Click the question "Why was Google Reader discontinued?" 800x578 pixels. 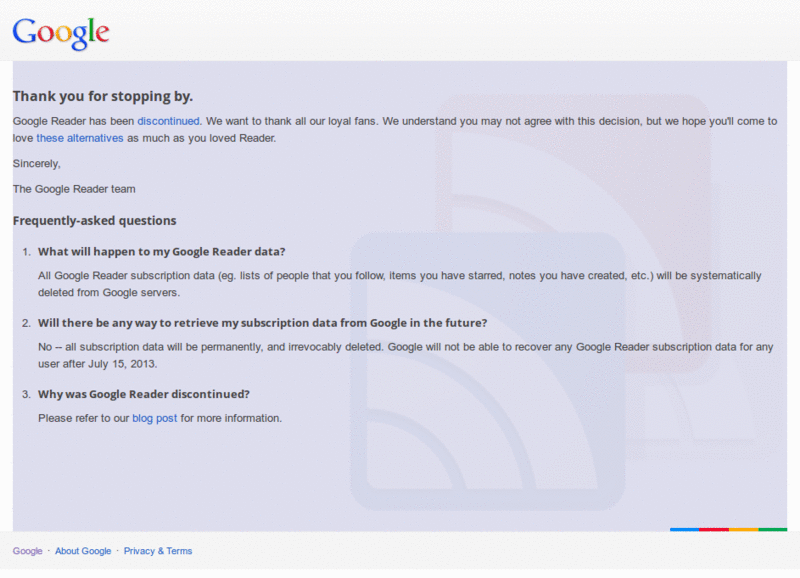144,394
